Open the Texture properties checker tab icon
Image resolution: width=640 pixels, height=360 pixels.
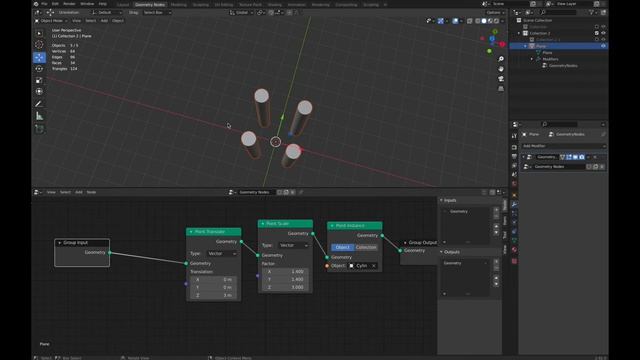pos(514,261)
